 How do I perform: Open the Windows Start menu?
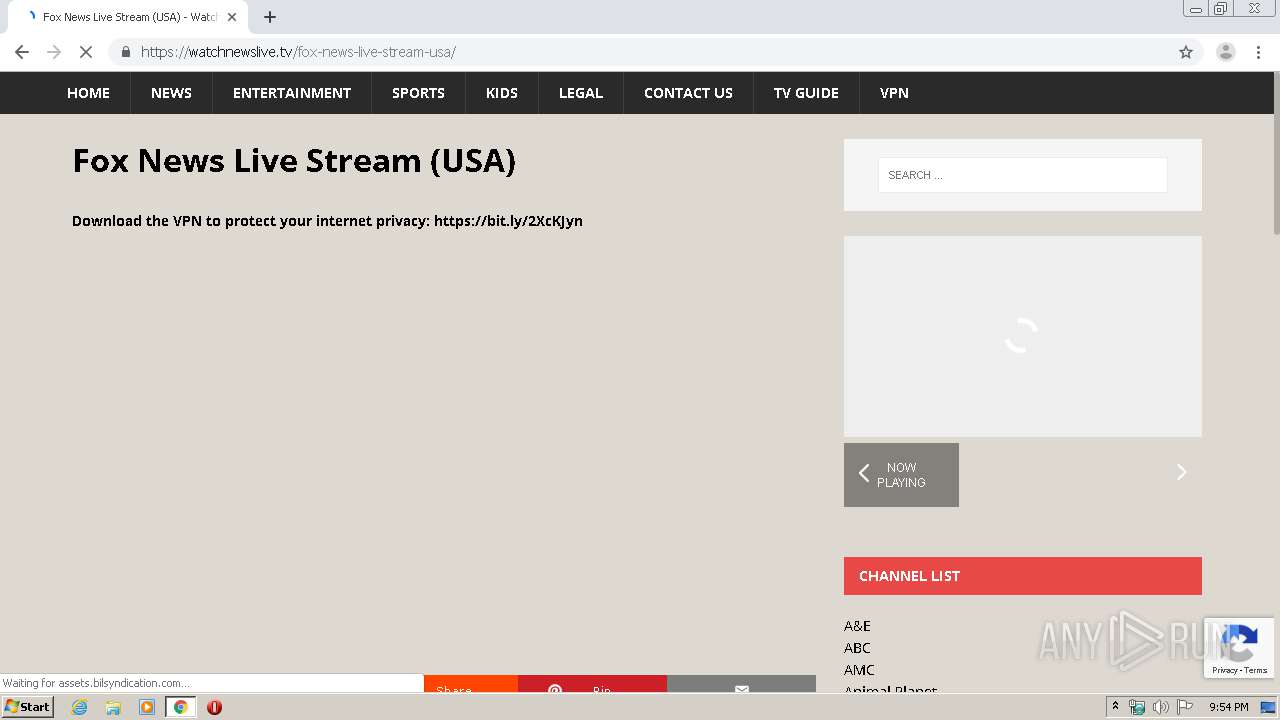[x=28, y=707]
